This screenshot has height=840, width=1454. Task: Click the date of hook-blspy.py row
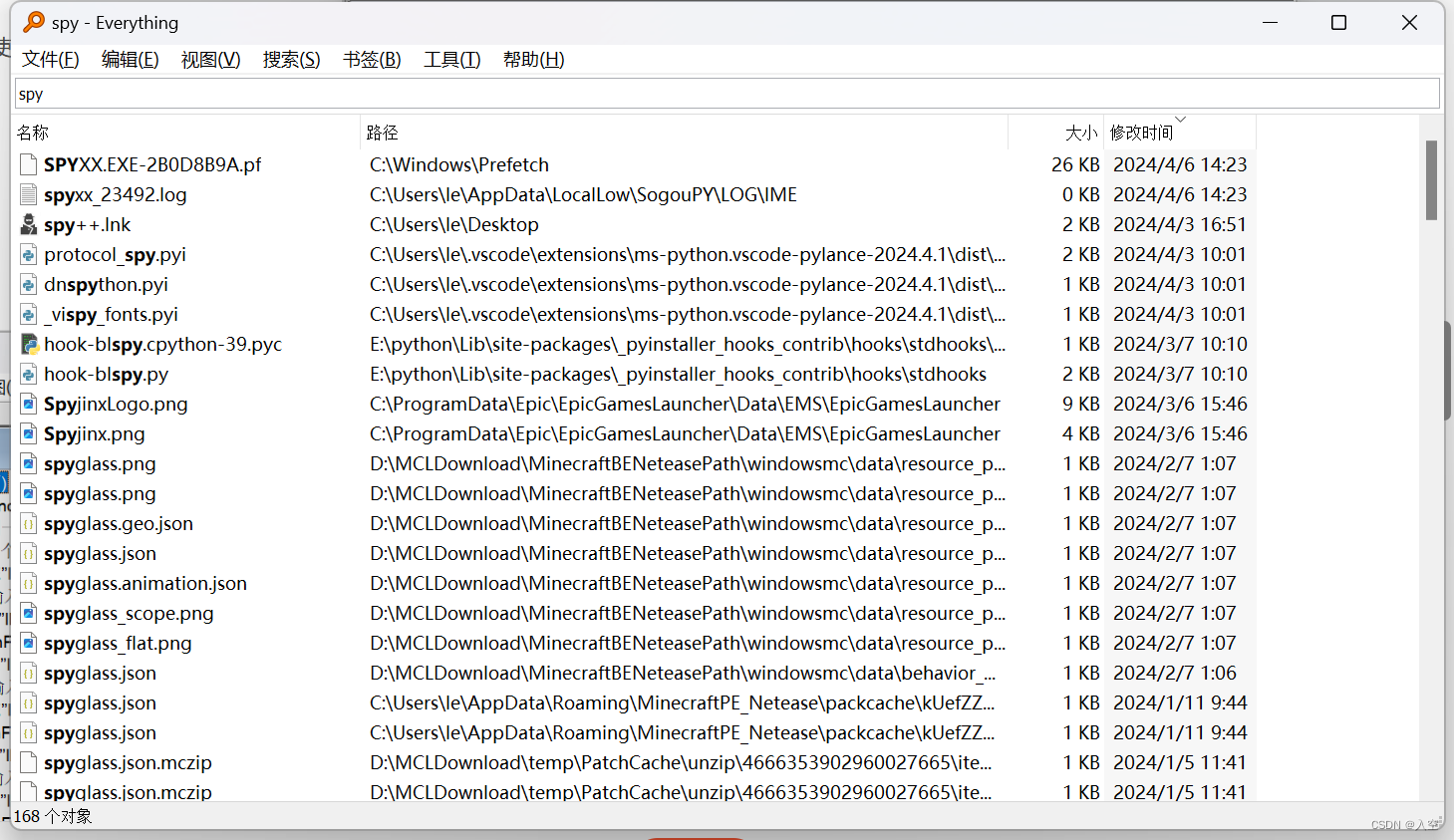[x=1180, y=374]
